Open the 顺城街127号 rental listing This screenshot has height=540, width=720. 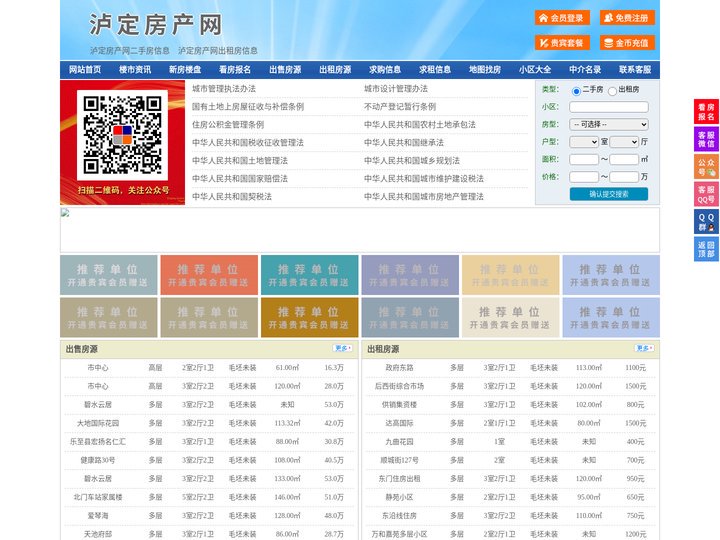click(399, 460)
